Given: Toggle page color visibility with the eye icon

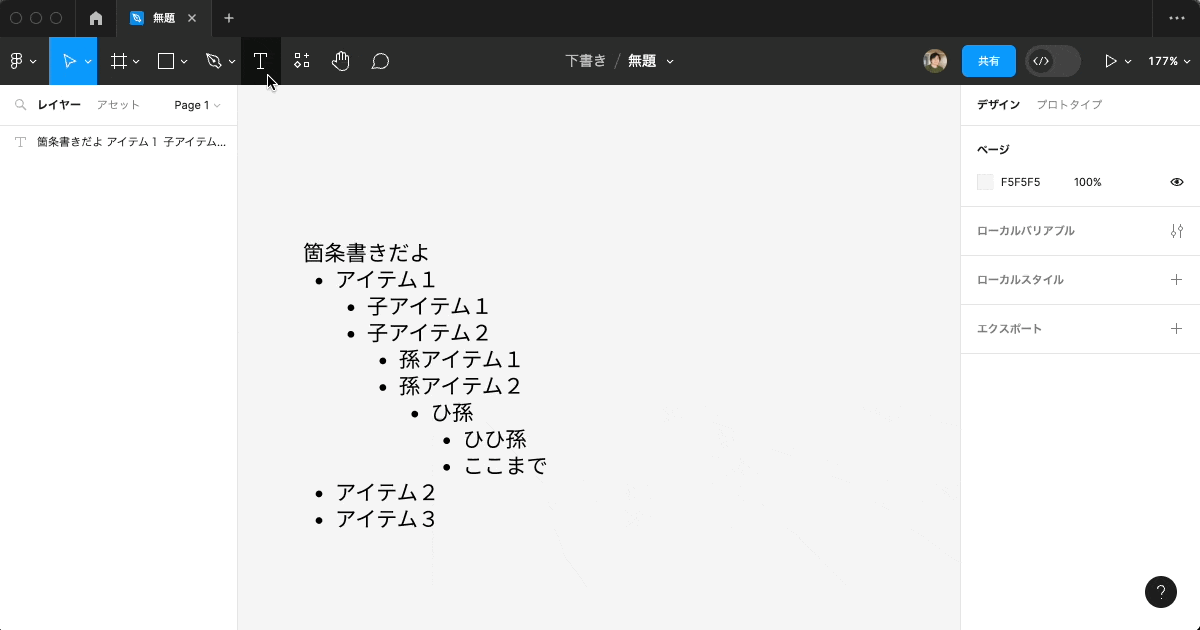Looking at the screenshot, I should pyautogui.click(x=1177, y=182).
